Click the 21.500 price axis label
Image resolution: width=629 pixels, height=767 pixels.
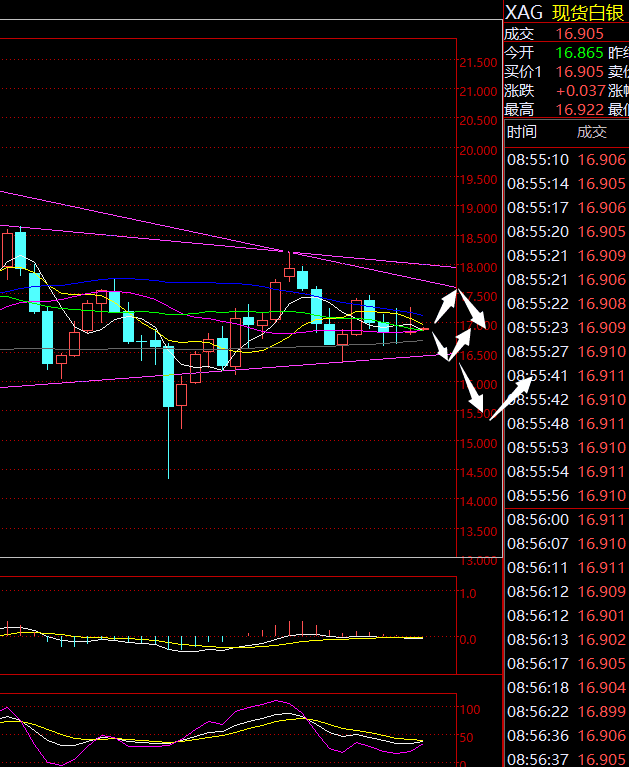(478, 63)
